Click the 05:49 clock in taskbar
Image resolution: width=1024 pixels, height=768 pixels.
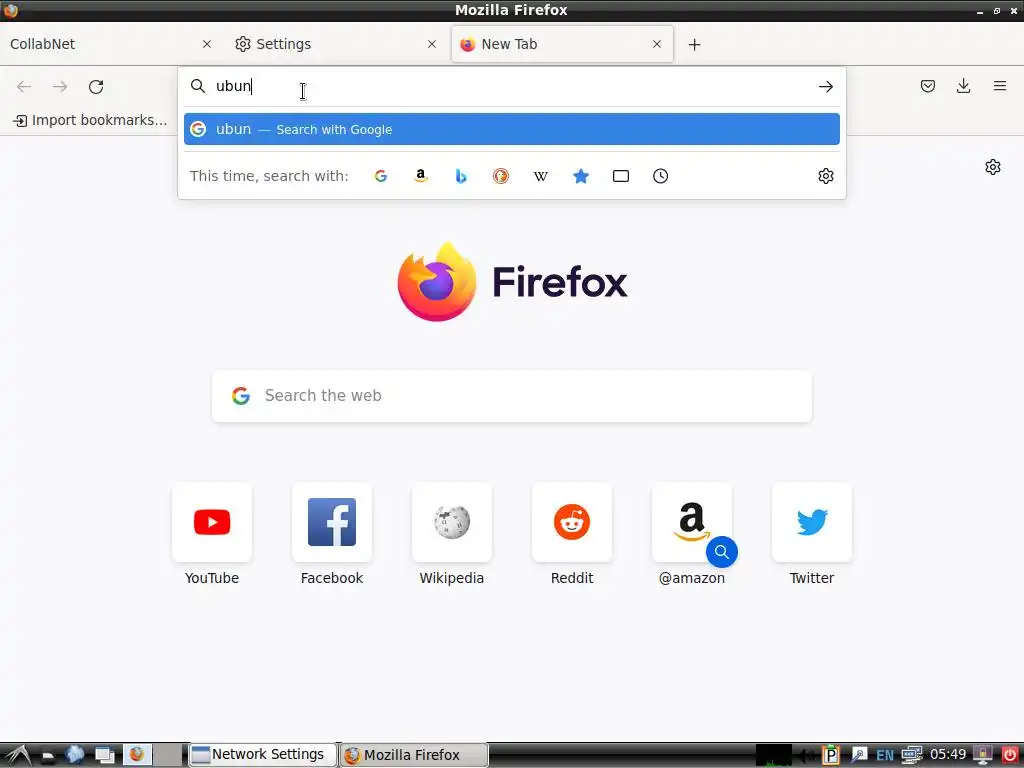(x=948, y=754)
